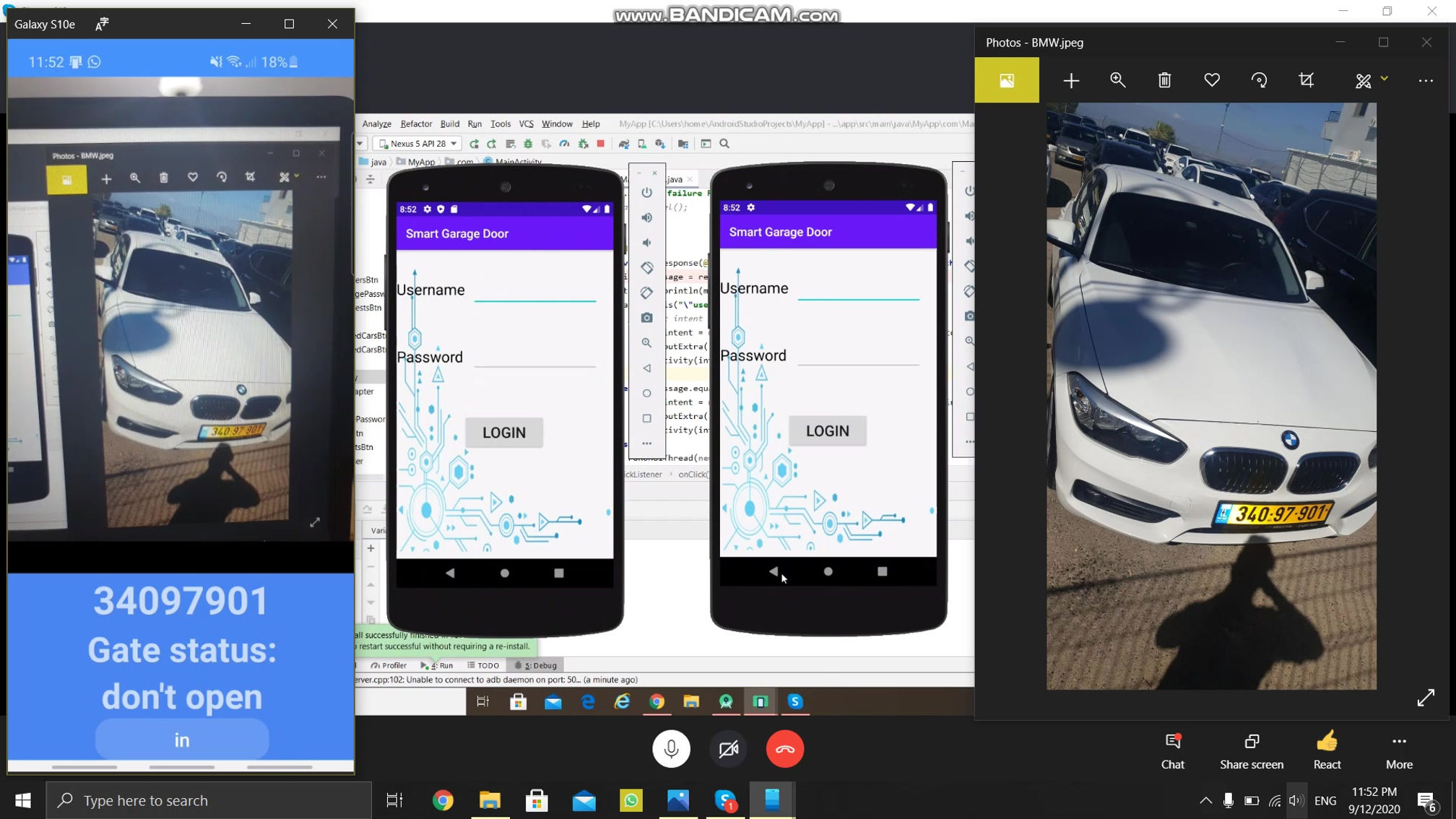
Task: Toggle the camera video button in the call
Action: point(728,749)
